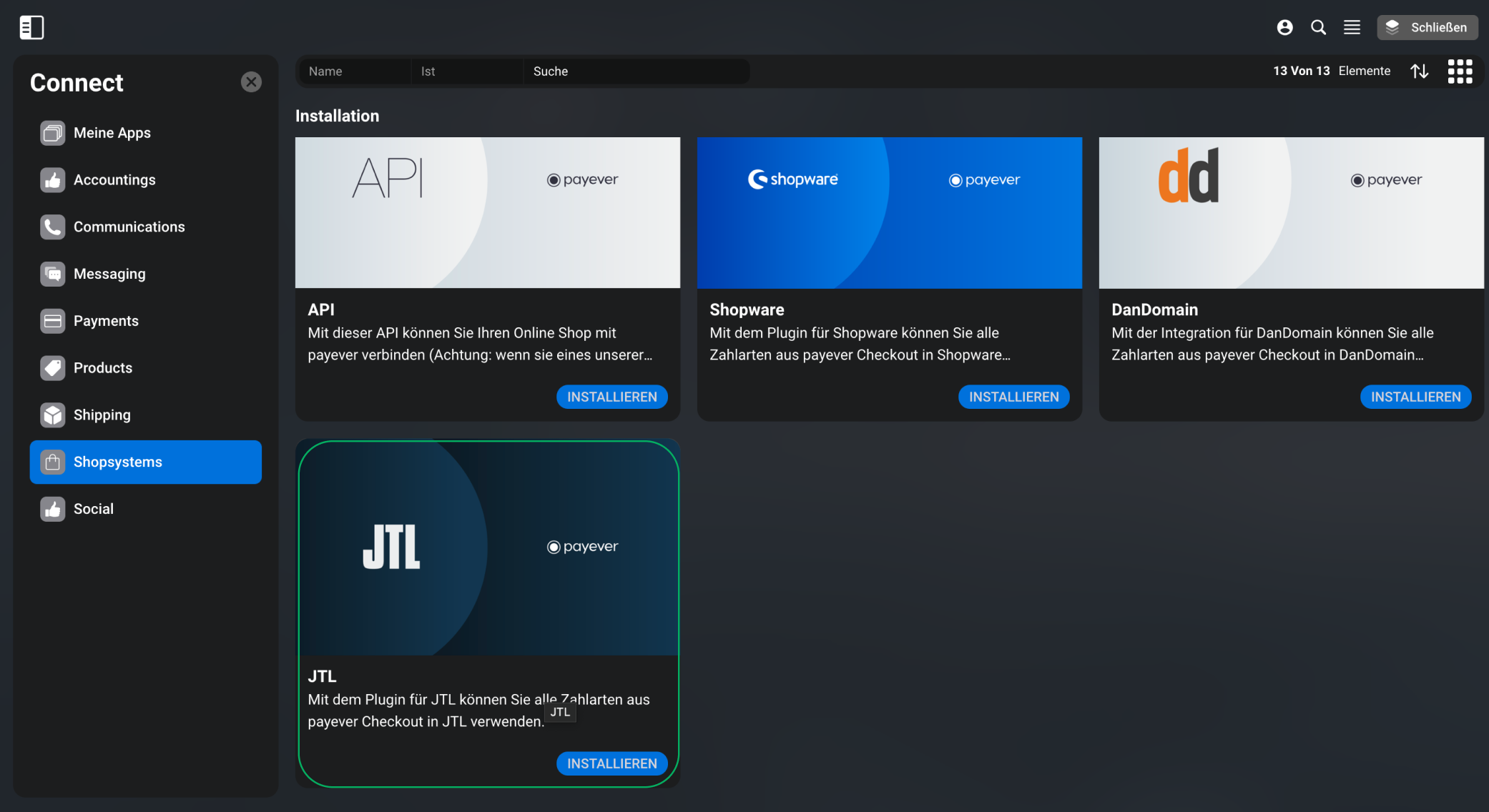Open the Shipping category
1489x812 pixels.
146,415
